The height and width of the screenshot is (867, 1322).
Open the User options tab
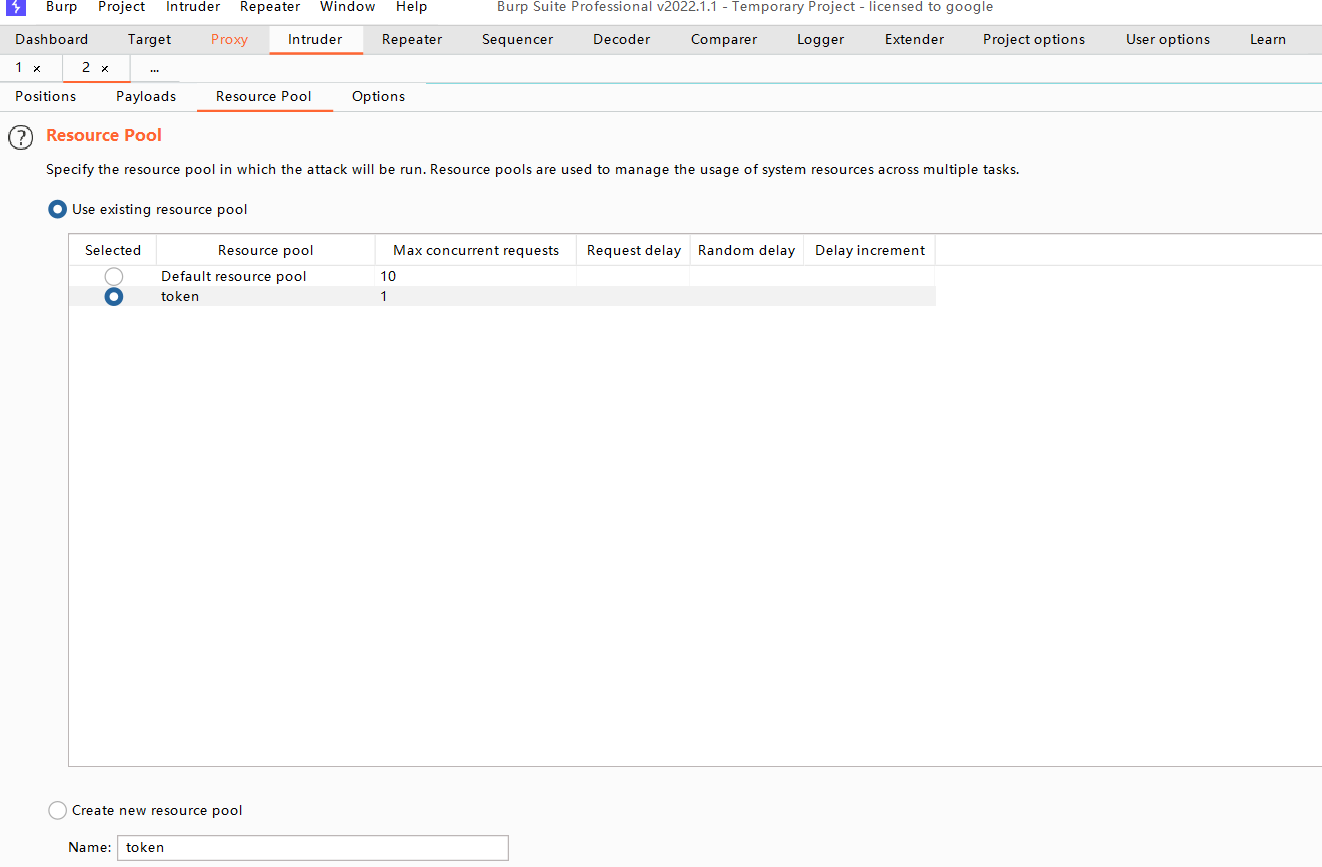(x=1168, y=39)
